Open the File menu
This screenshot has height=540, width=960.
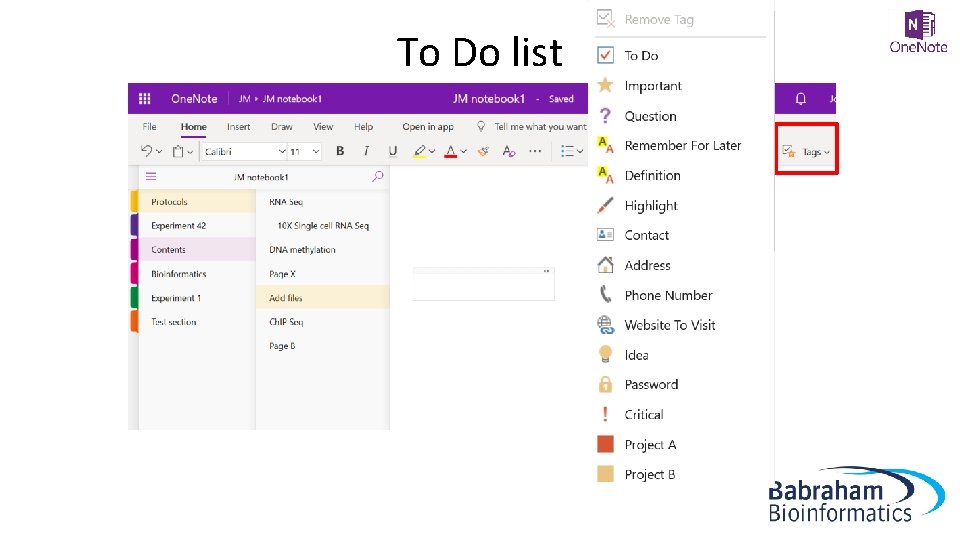[x=149, y=127]
